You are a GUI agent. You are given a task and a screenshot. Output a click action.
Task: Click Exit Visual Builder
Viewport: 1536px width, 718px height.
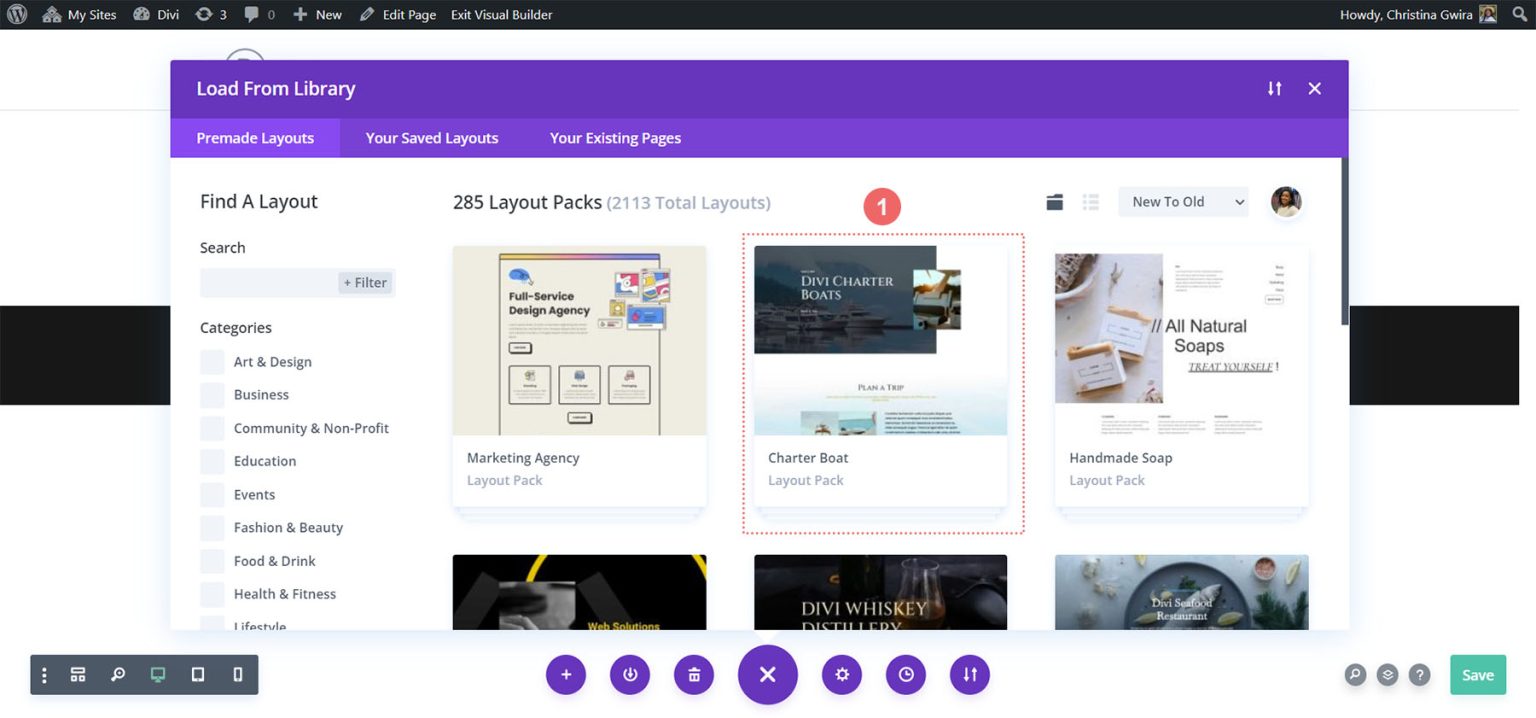click(x=500, y=14)
